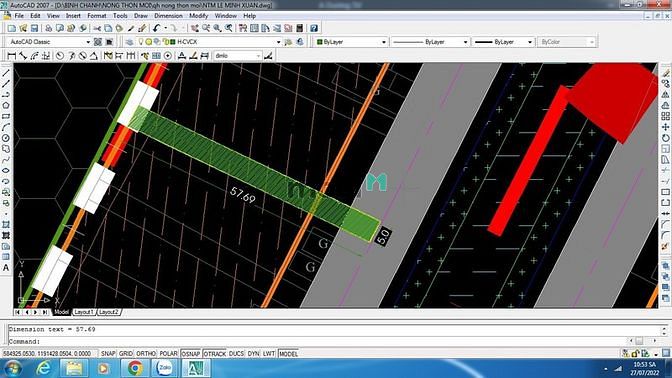Screen dimensions: 672x378
Task: Select the Angular dimension tool
Action: pos(93,56)
